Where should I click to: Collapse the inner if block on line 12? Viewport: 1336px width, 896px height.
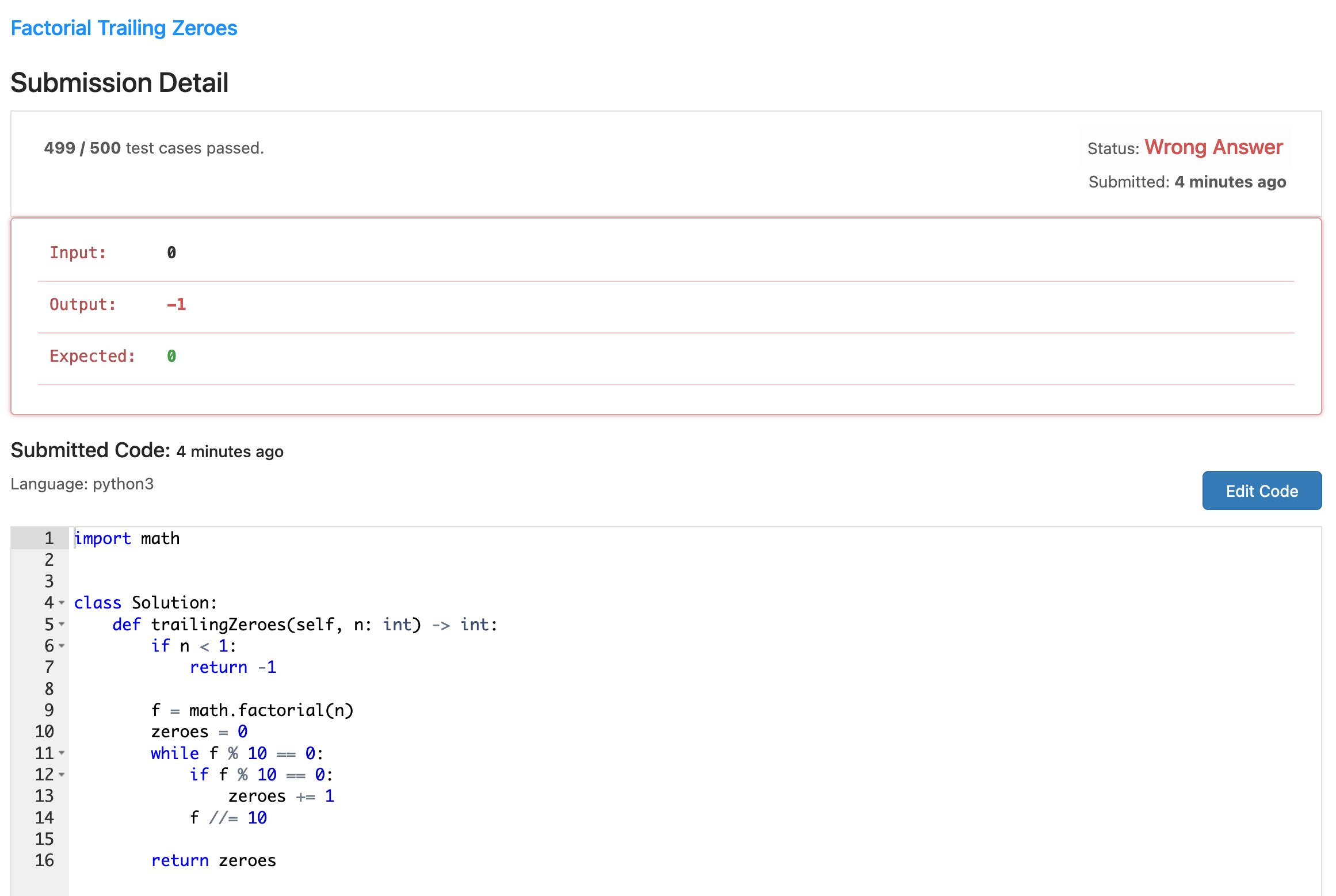(62, 775)
